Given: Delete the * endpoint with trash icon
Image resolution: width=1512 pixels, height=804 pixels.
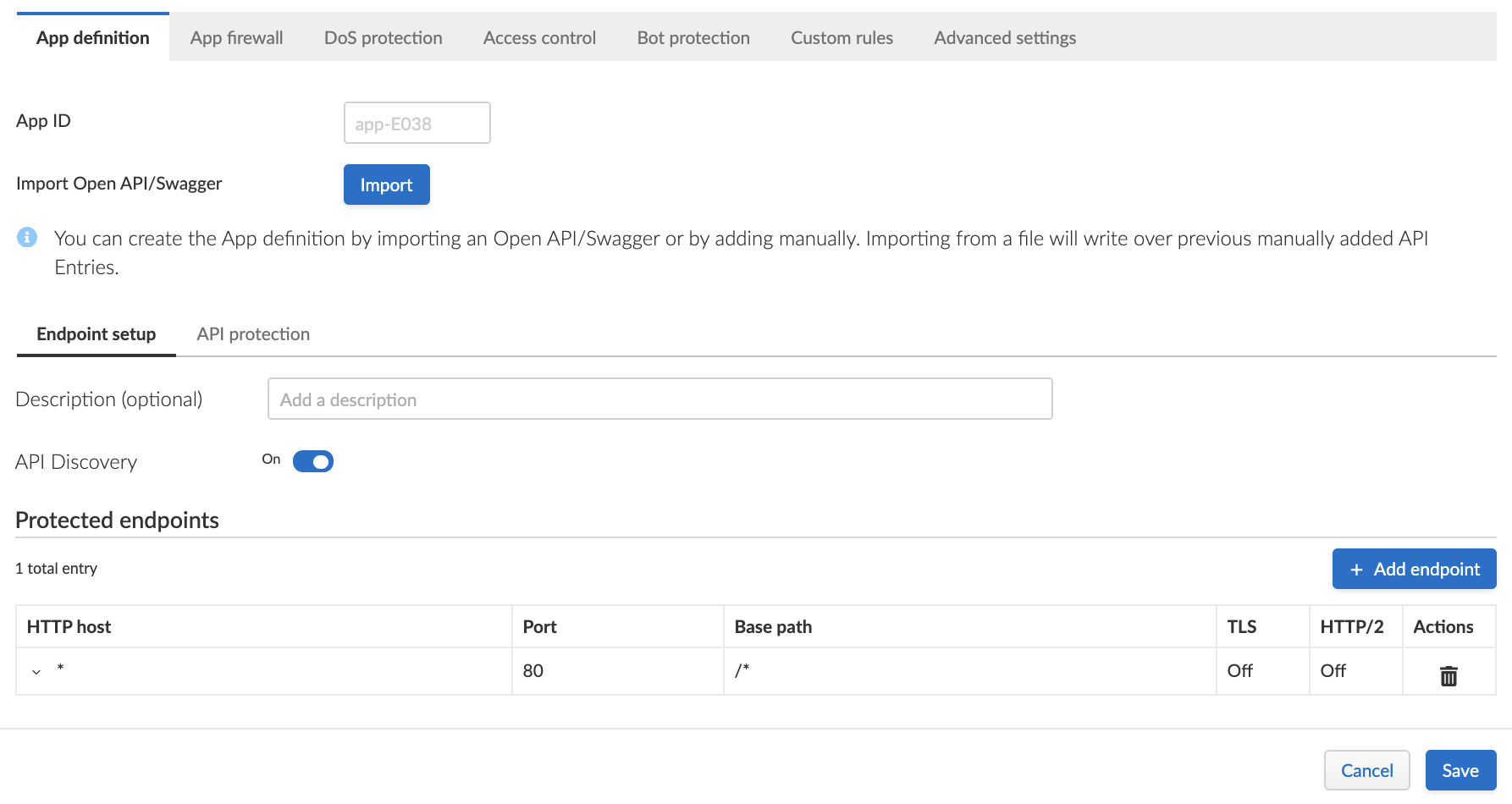Looking at the screenshot, I should [1449, 675].
